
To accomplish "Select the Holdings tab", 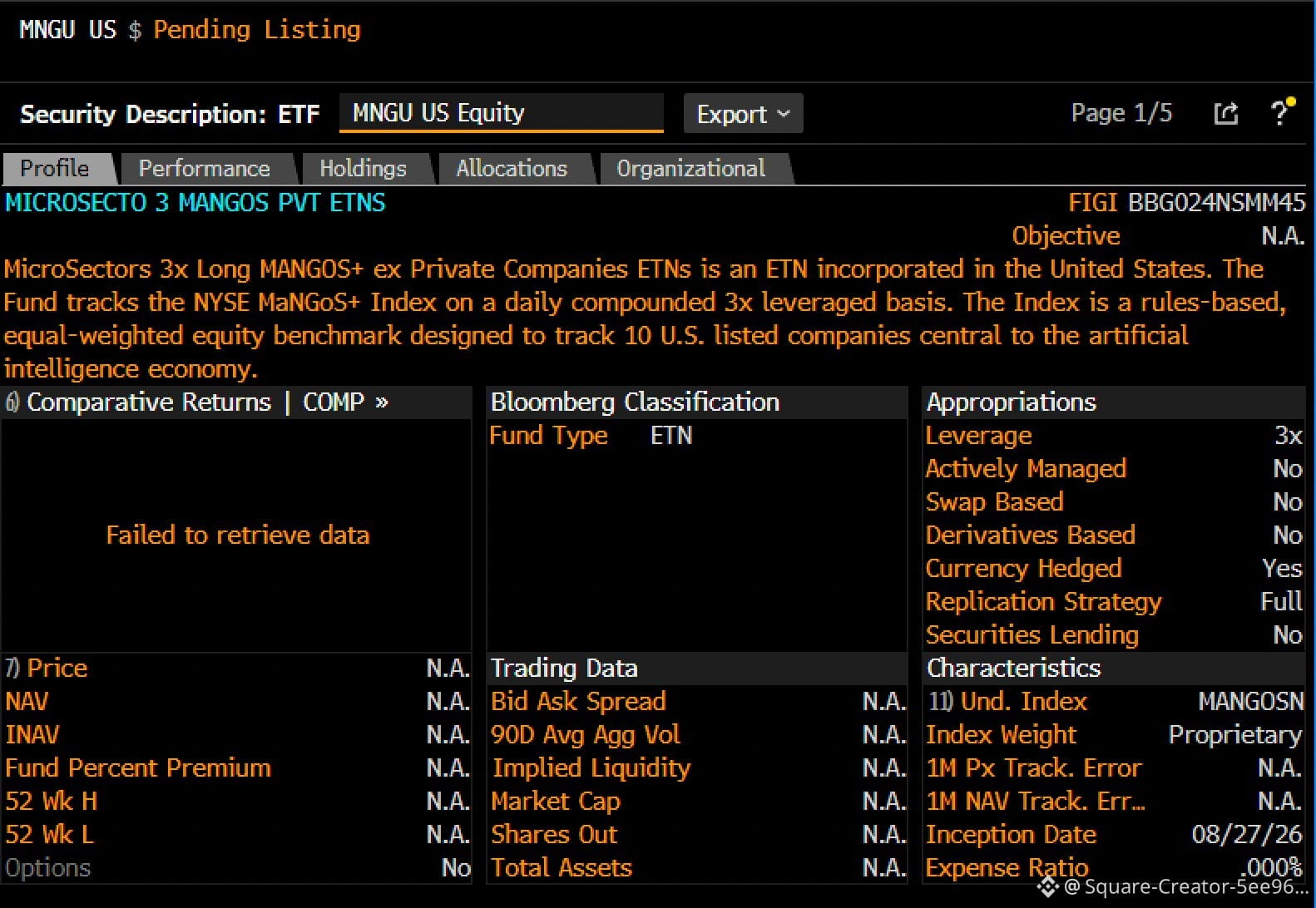I will [364, 168].
